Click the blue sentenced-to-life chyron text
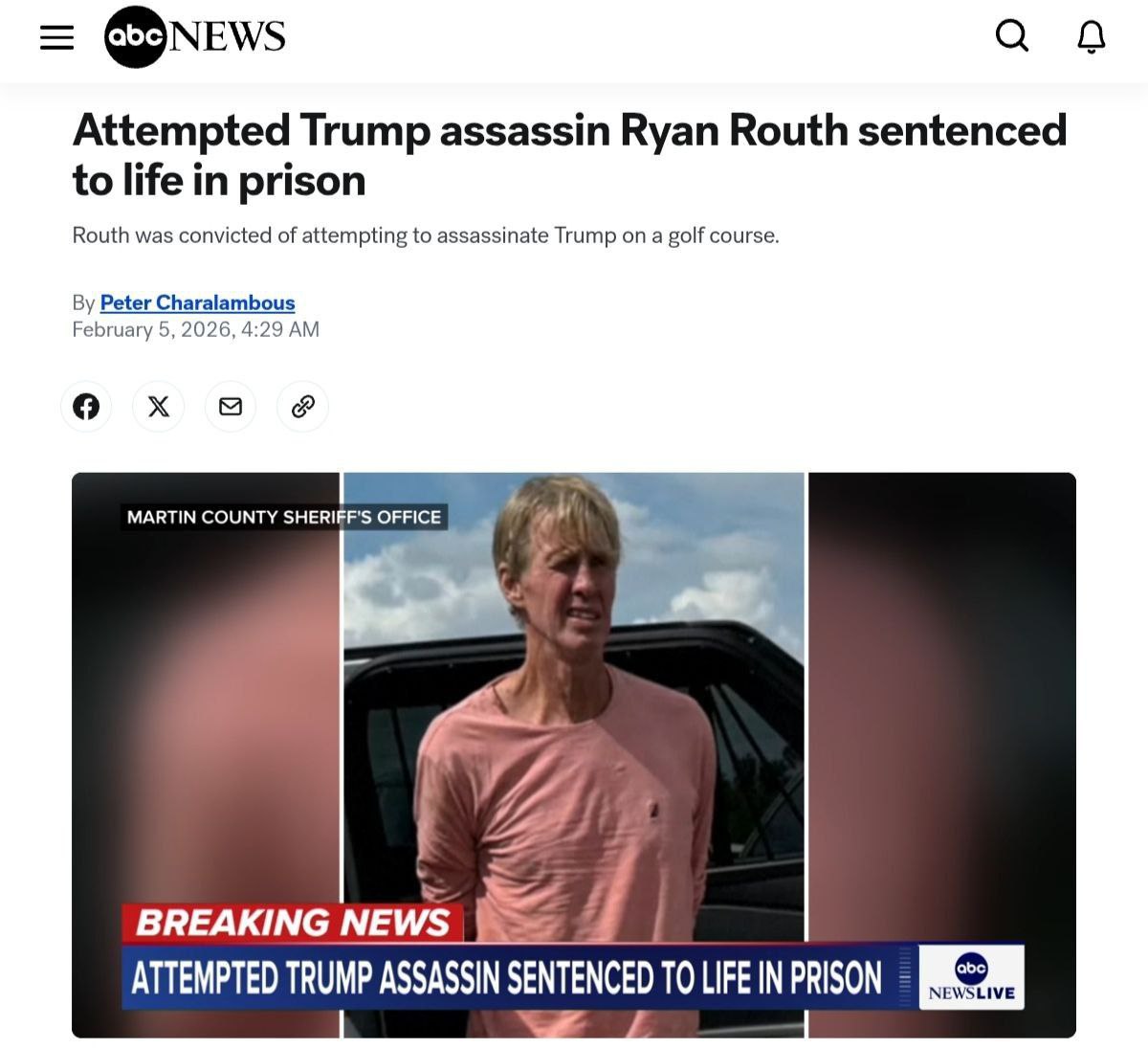Viewport: 1148px width, 1048px height. click(506, 977)
